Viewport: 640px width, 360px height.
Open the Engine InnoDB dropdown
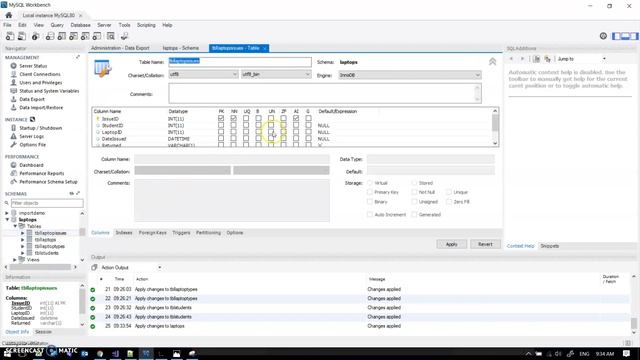pos(410,75)
